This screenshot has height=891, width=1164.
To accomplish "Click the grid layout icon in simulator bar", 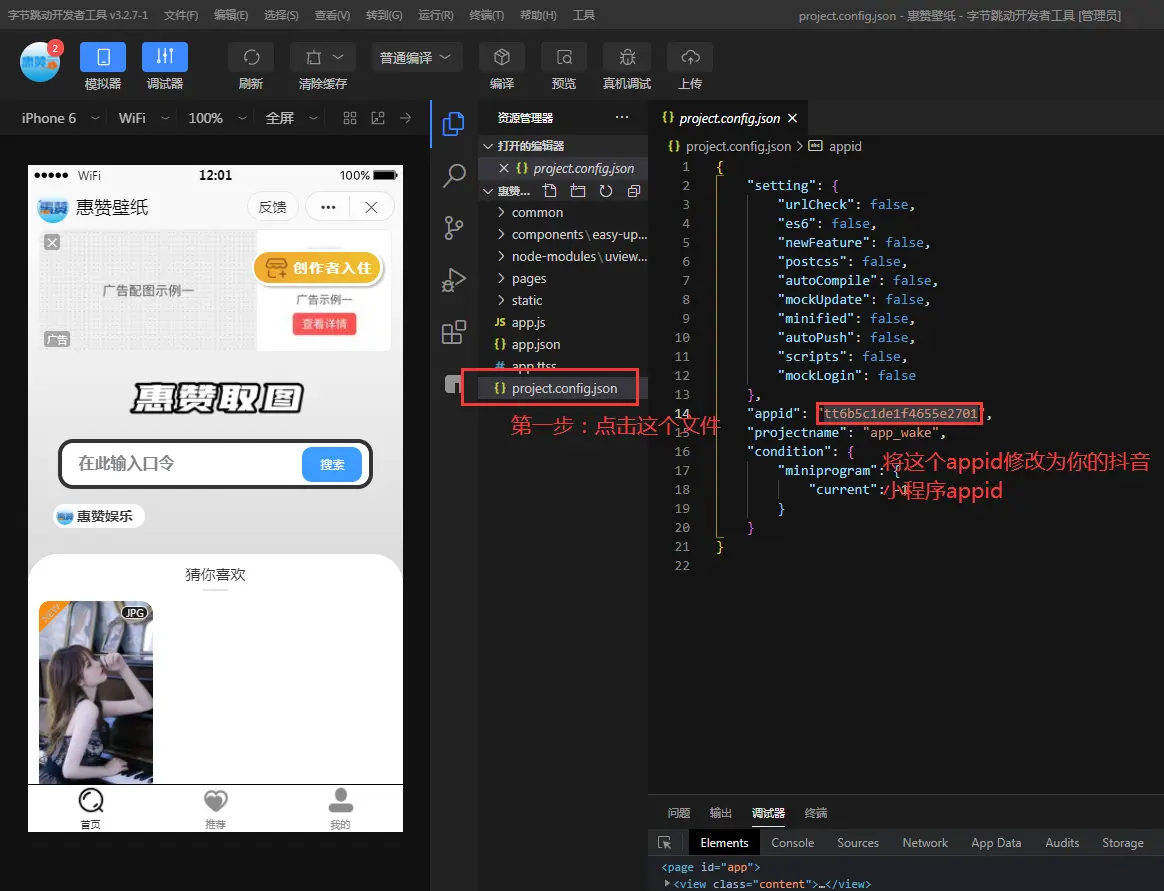I will pos(350,118).
